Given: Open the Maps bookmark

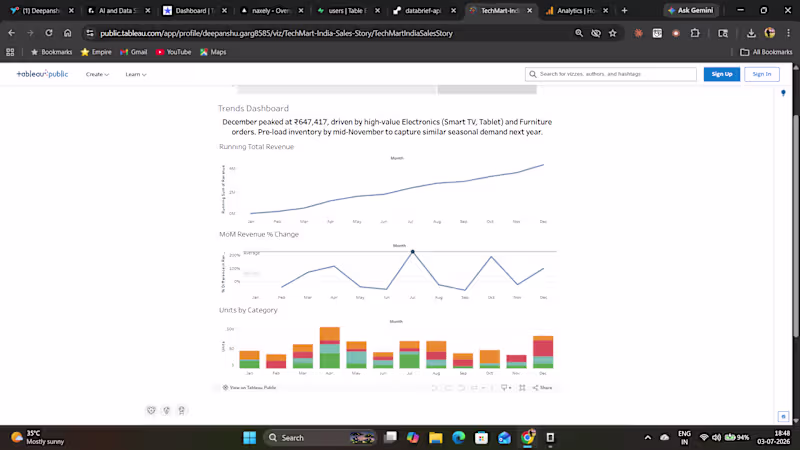Looking at the screenshot, I should (x=213, y=52).
